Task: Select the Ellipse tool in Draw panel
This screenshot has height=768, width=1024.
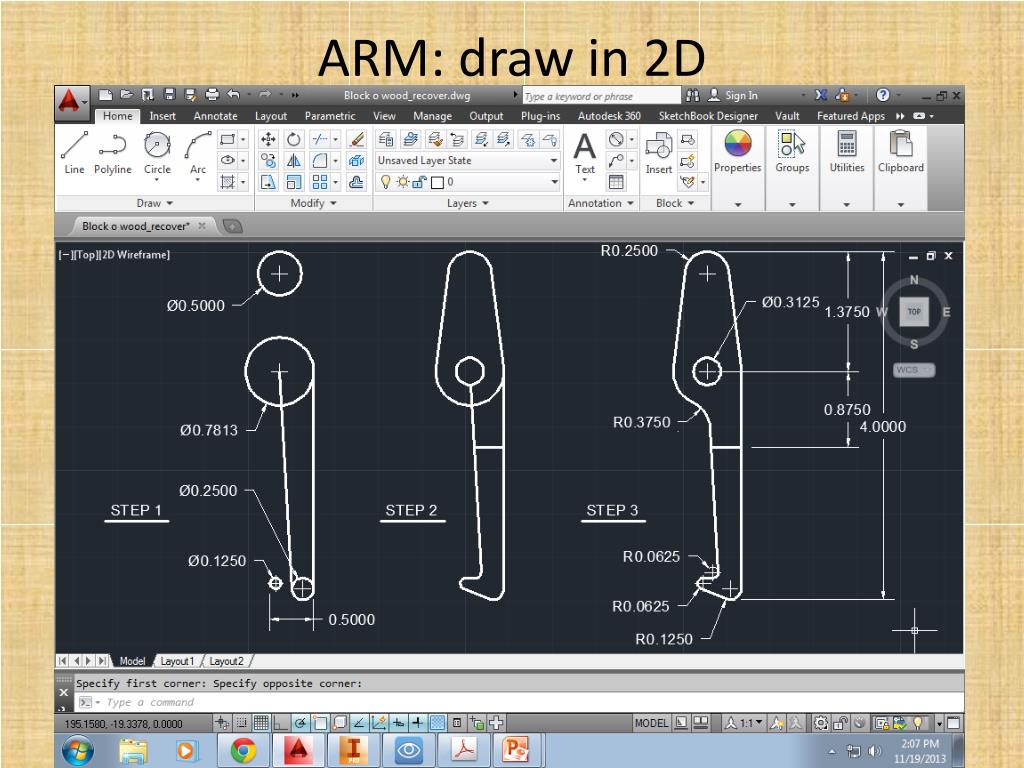Action: [x=227, y=160]
